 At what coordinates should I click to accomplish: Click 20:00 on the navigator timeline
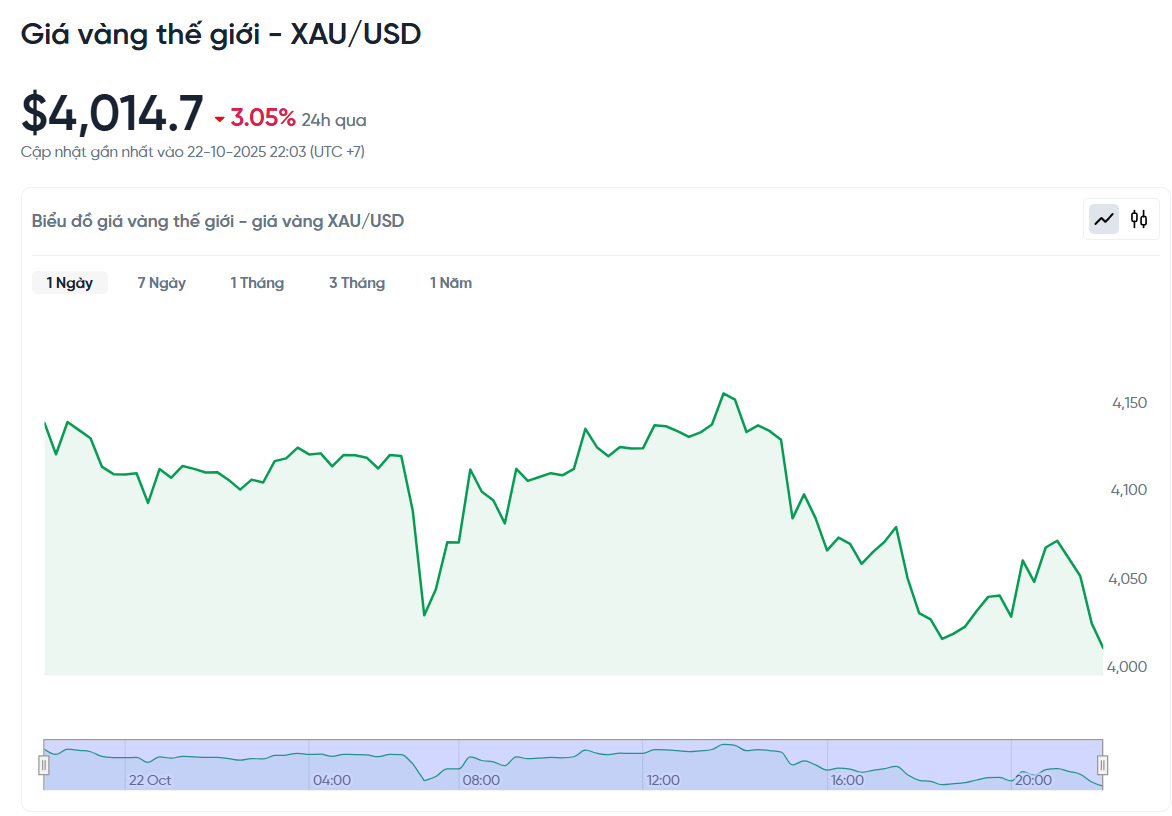click(1032, 780)
